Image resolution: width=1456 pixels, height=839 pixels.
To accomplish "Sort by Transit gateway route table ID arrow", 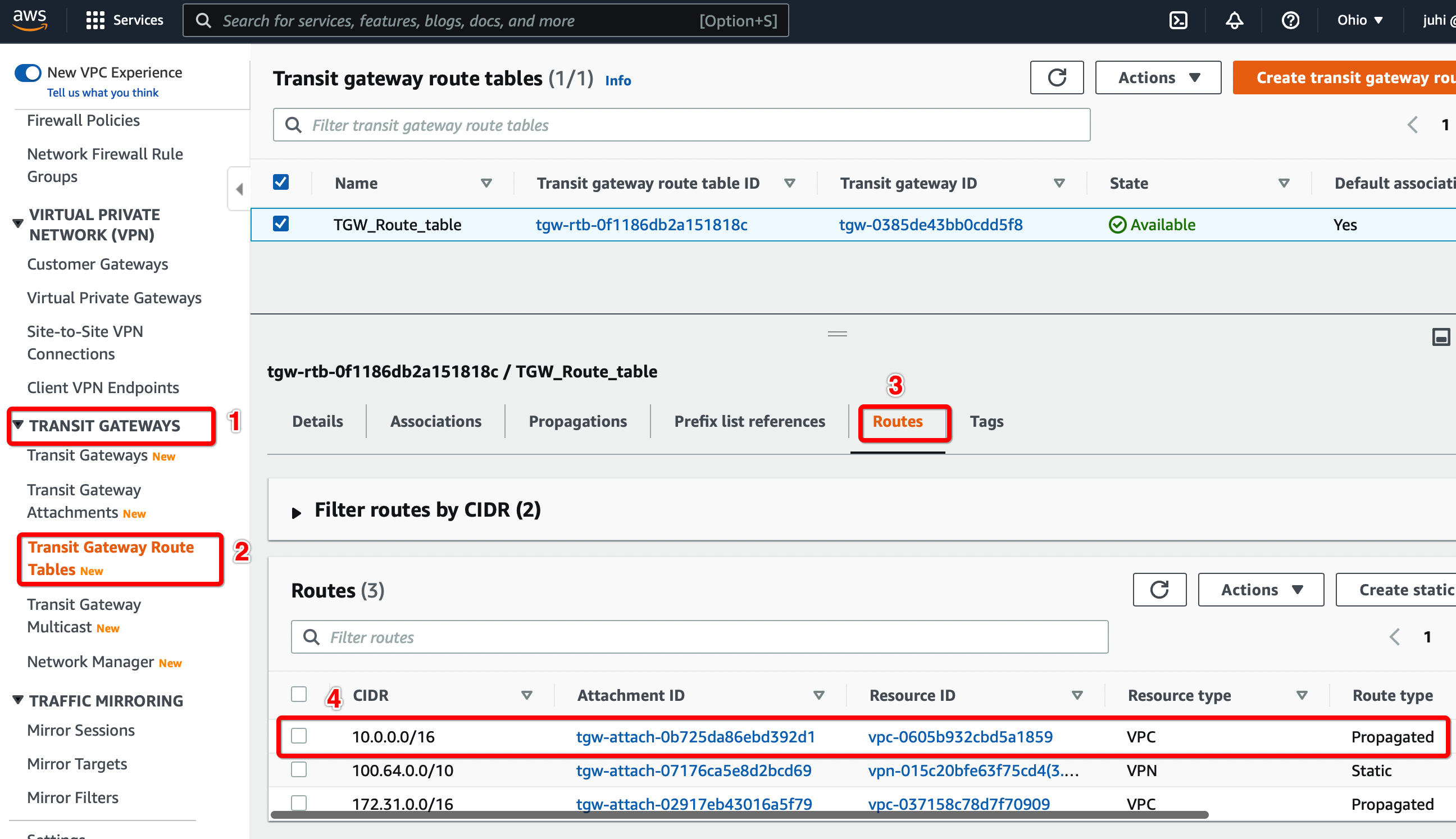I will [790, 183].
